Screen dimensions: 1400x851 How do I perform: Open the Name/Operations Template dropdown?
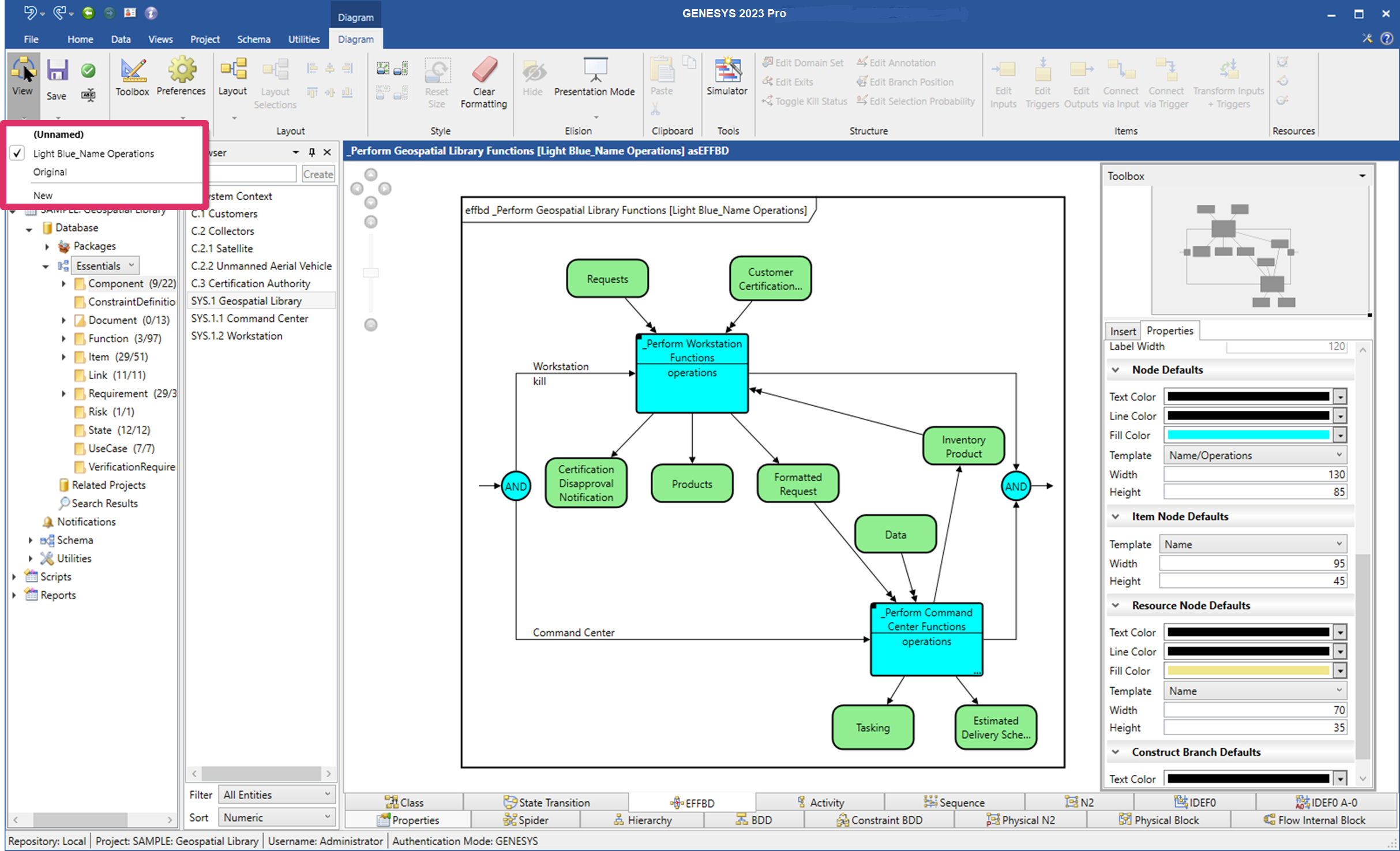tap(1338, 455)
